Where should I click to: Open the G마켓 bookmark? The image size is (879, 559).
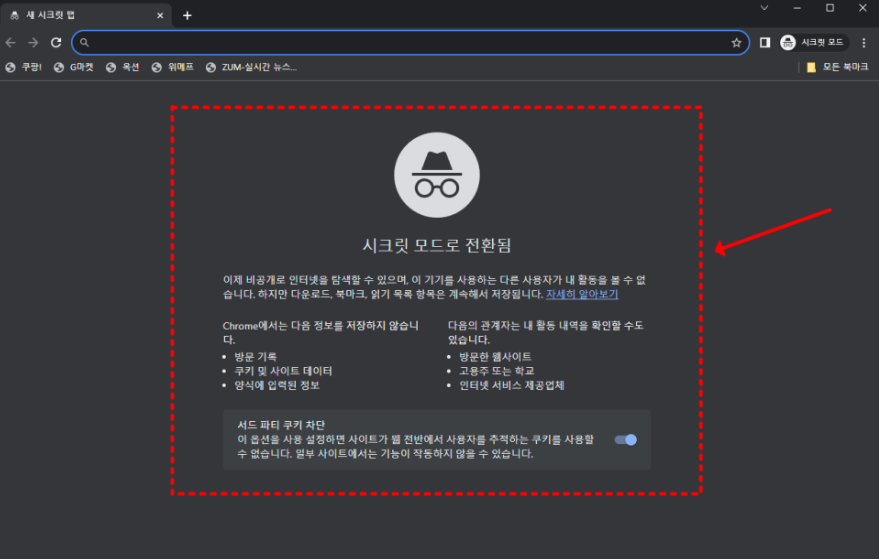73,67
